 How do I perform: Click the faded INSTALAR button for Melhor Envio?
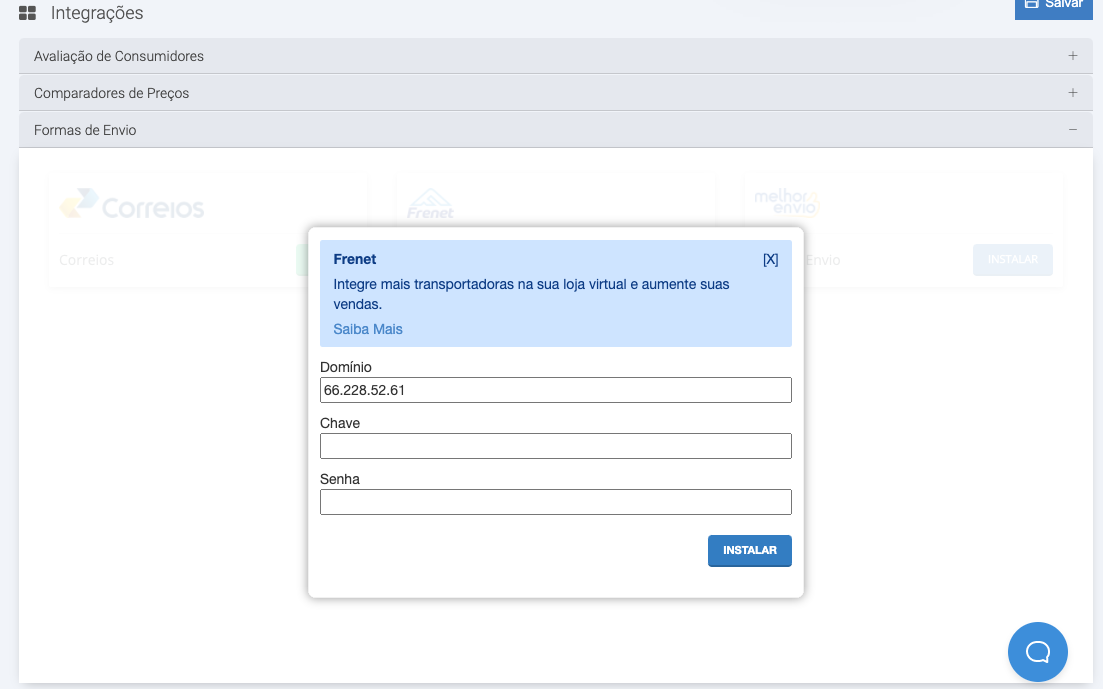pyautogui.click(x=1012, y=260)
